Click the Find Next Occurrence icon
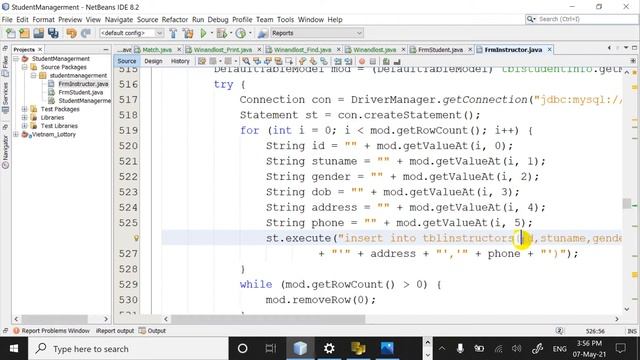 point(268,61)
